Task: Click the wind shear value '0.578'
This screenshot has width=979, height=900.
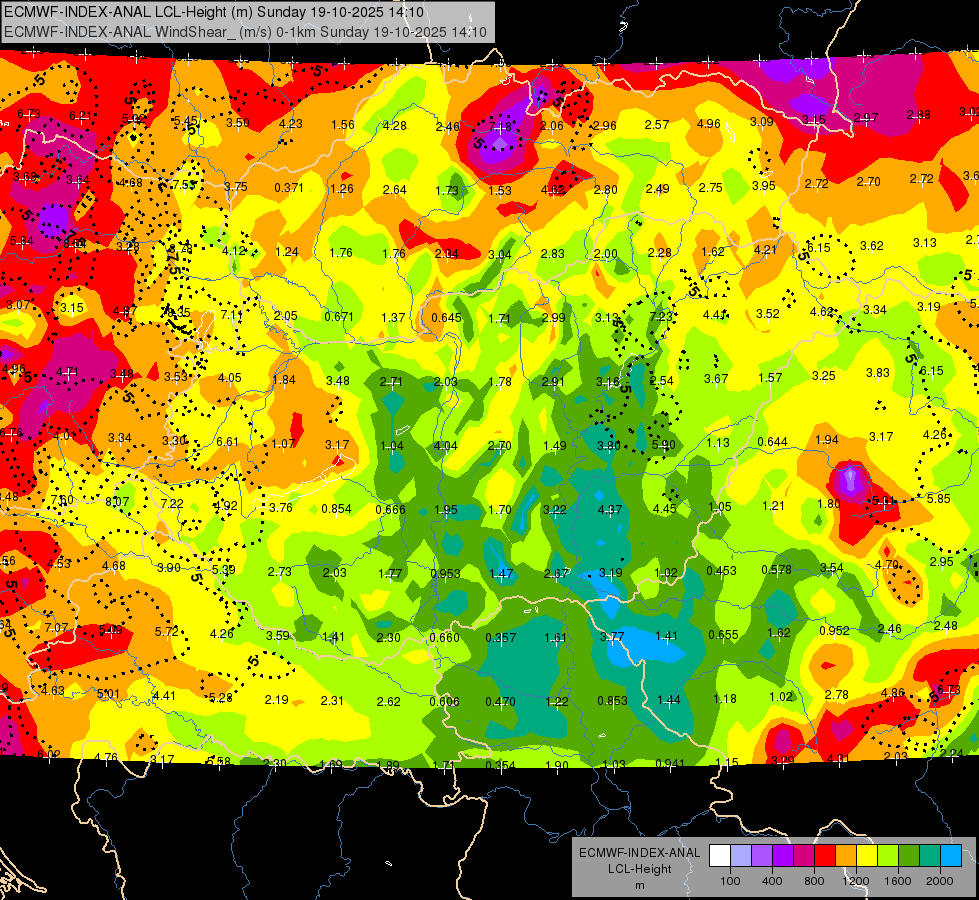Action: click(x=777, y=570)
